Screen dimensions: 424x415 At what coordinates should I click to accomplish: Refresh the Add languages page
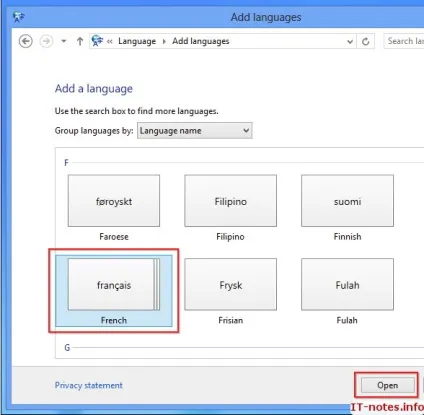click(x=366, y=42)
